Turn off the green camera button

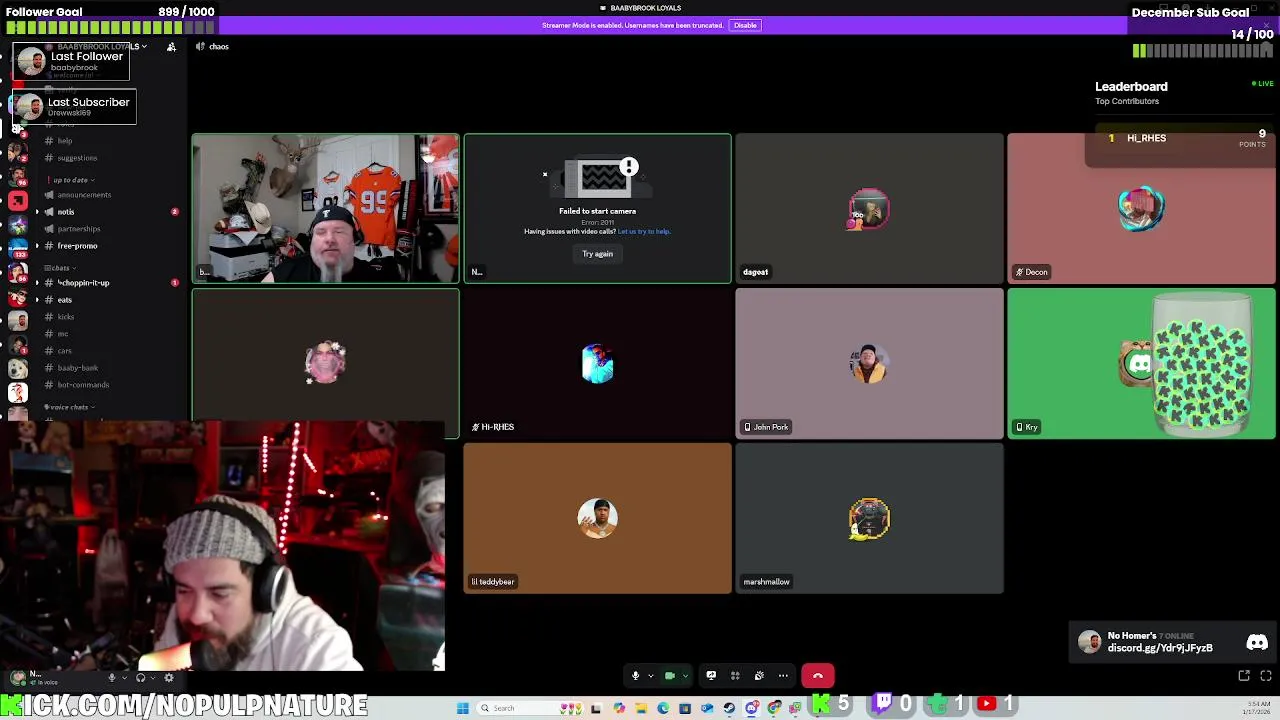[670, 676]
